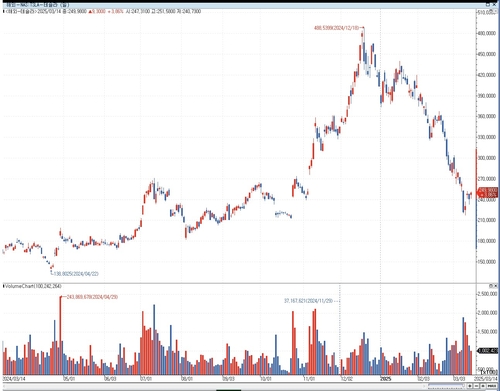Click the max button next to zoom controls
Viewport: 500px width, 391px height.
pyautogui.click(x=492, y=386)
